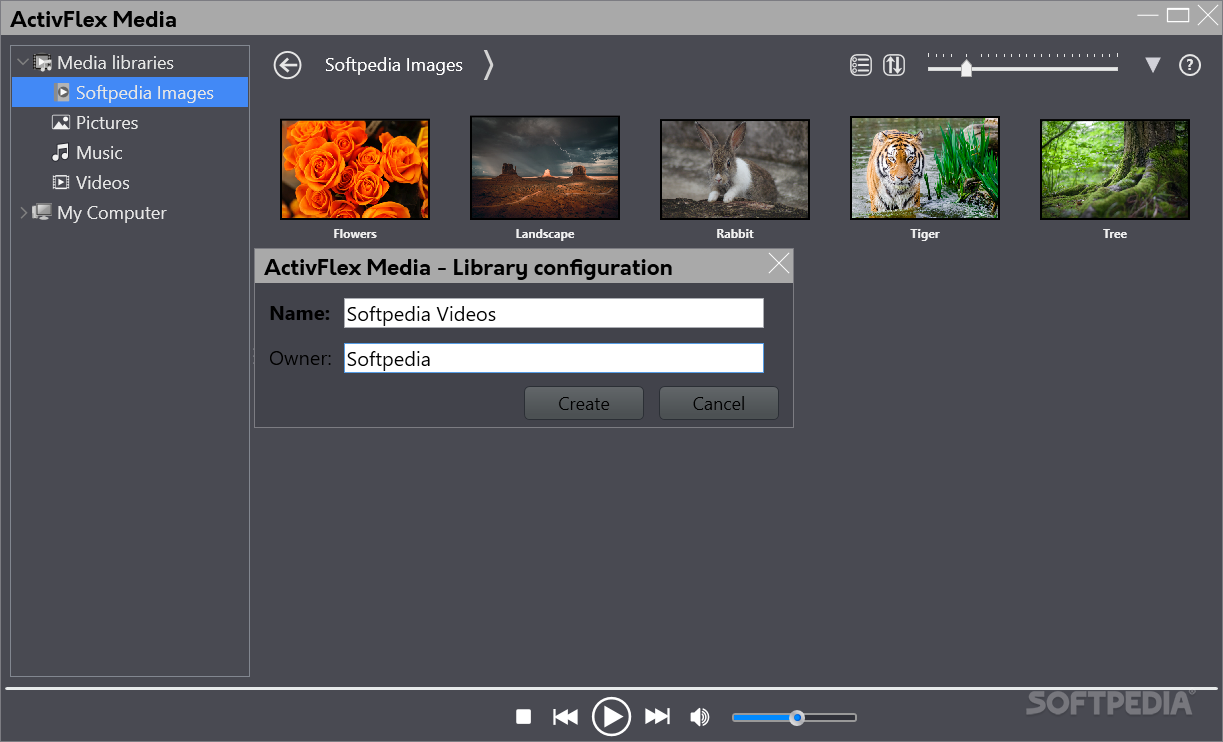Viewport: 1223px width, 742px height.
Task: Open the Music library
Action: (x=99, y=152)
